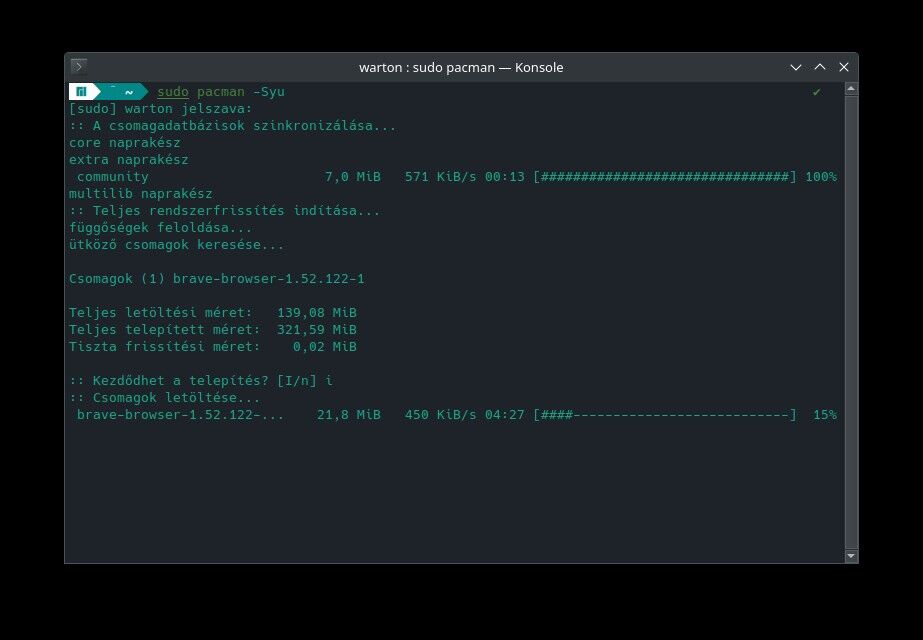Click the '21,8 MiB' downloaded amount
The image size is (923, 640).
[x=349, y=415]
